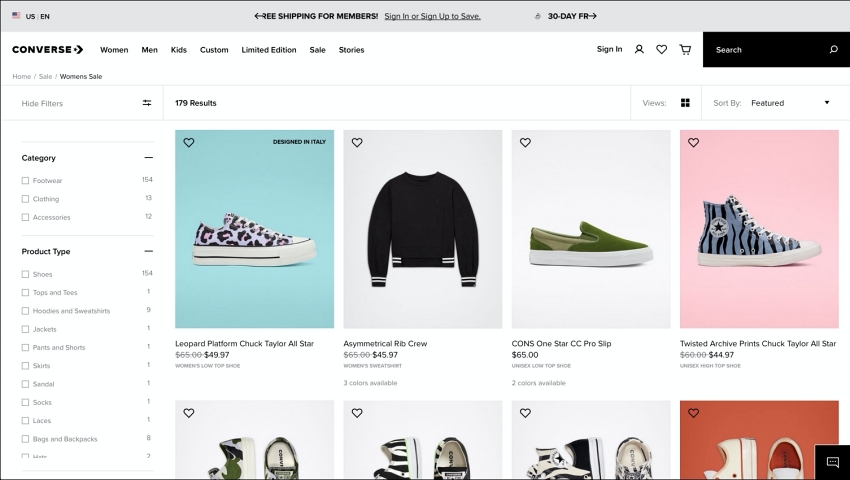Screen dimensions: 850x480
Task: Open the Kids menu
Action: point(179,50)
